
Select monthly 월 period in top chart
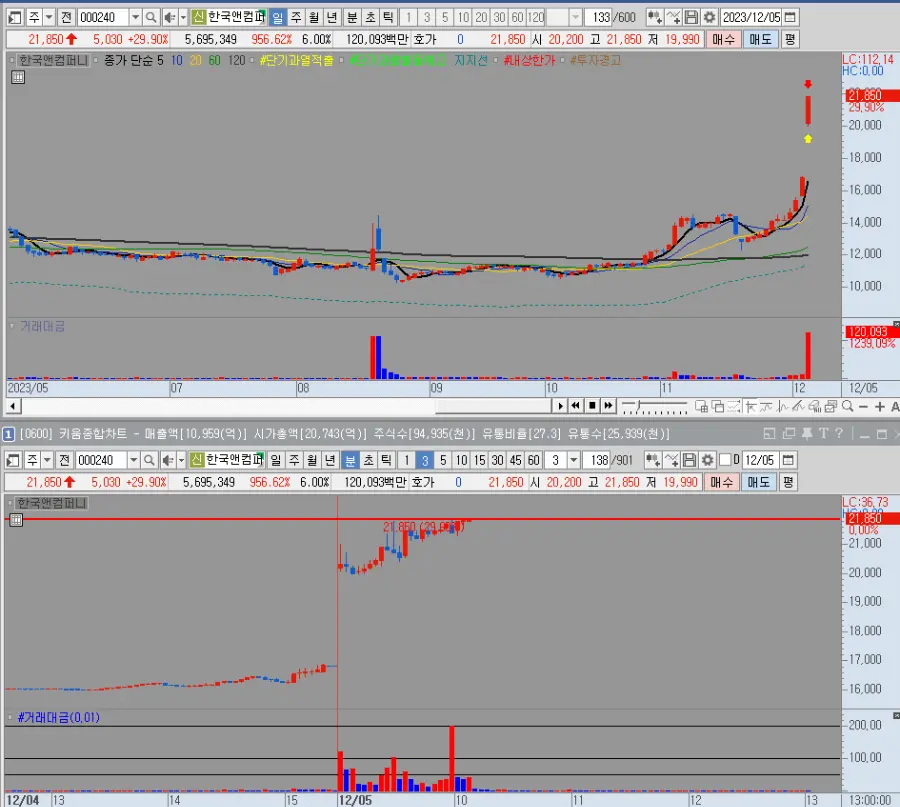coord(314,17)
